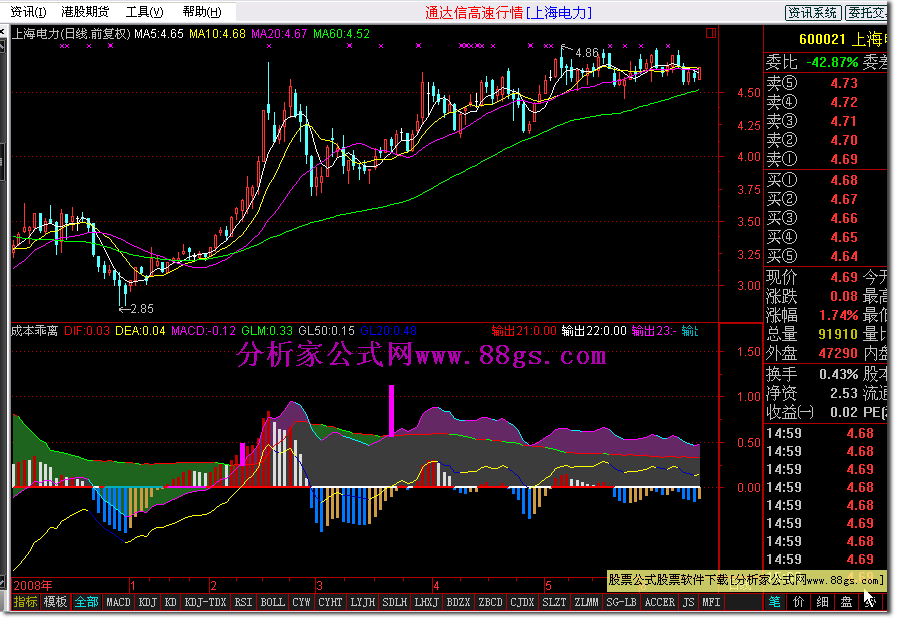Click the 买① price 4.68

844,181
